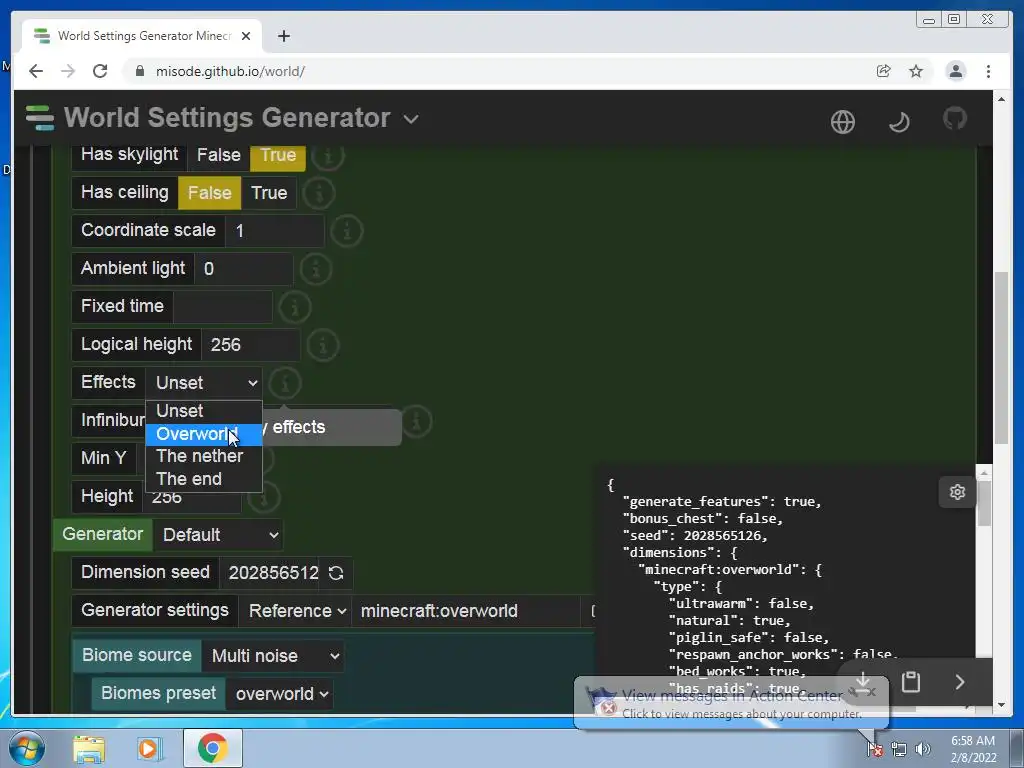The width and height of the screenshot is (1024, 768).
Task: Choose Unset in Effects list
Action: [x=204, y=411]
